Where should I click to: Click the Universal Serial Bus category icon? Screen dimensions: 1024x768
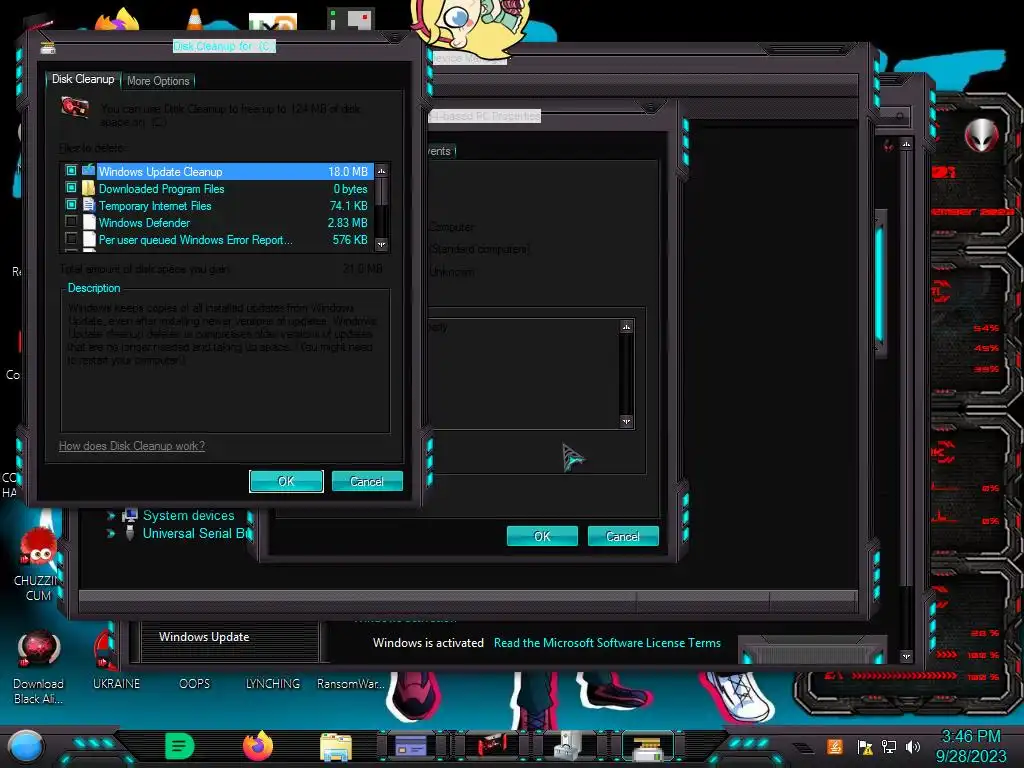pos(130,533)
